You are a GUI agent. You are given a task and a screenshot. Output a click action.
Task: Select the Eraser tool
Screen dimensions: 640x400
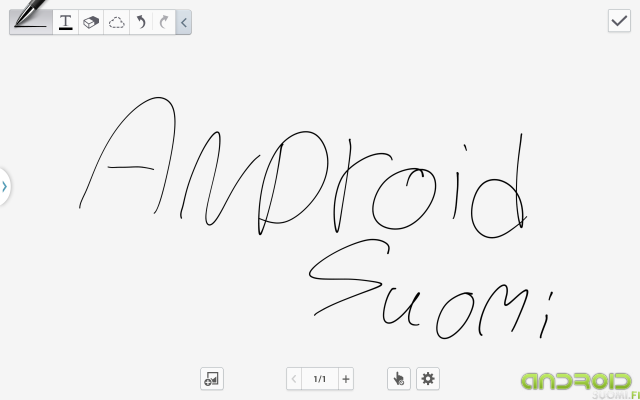(91, 22)
